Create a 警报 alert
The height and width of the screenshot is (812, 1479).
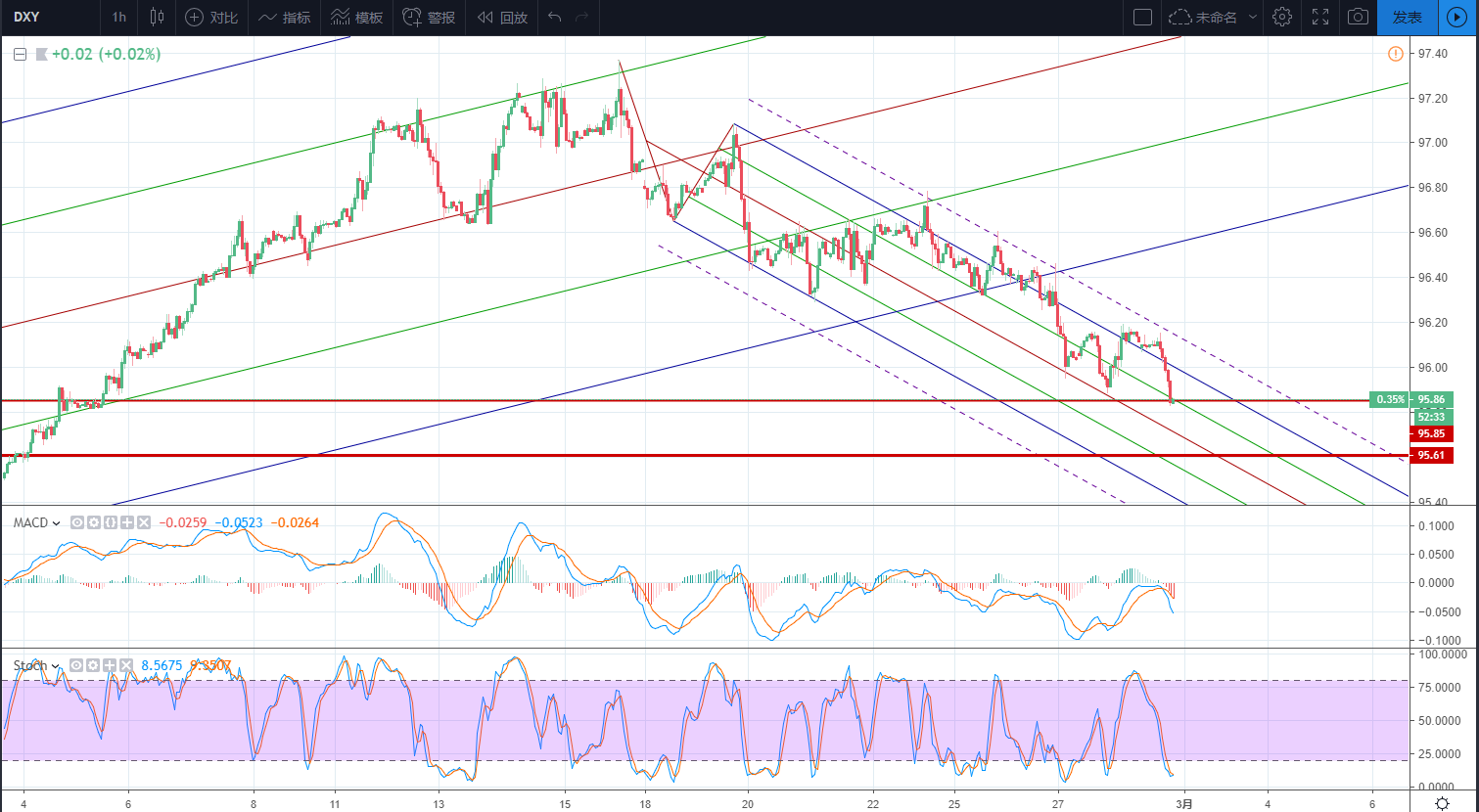[x=429, y=18]
